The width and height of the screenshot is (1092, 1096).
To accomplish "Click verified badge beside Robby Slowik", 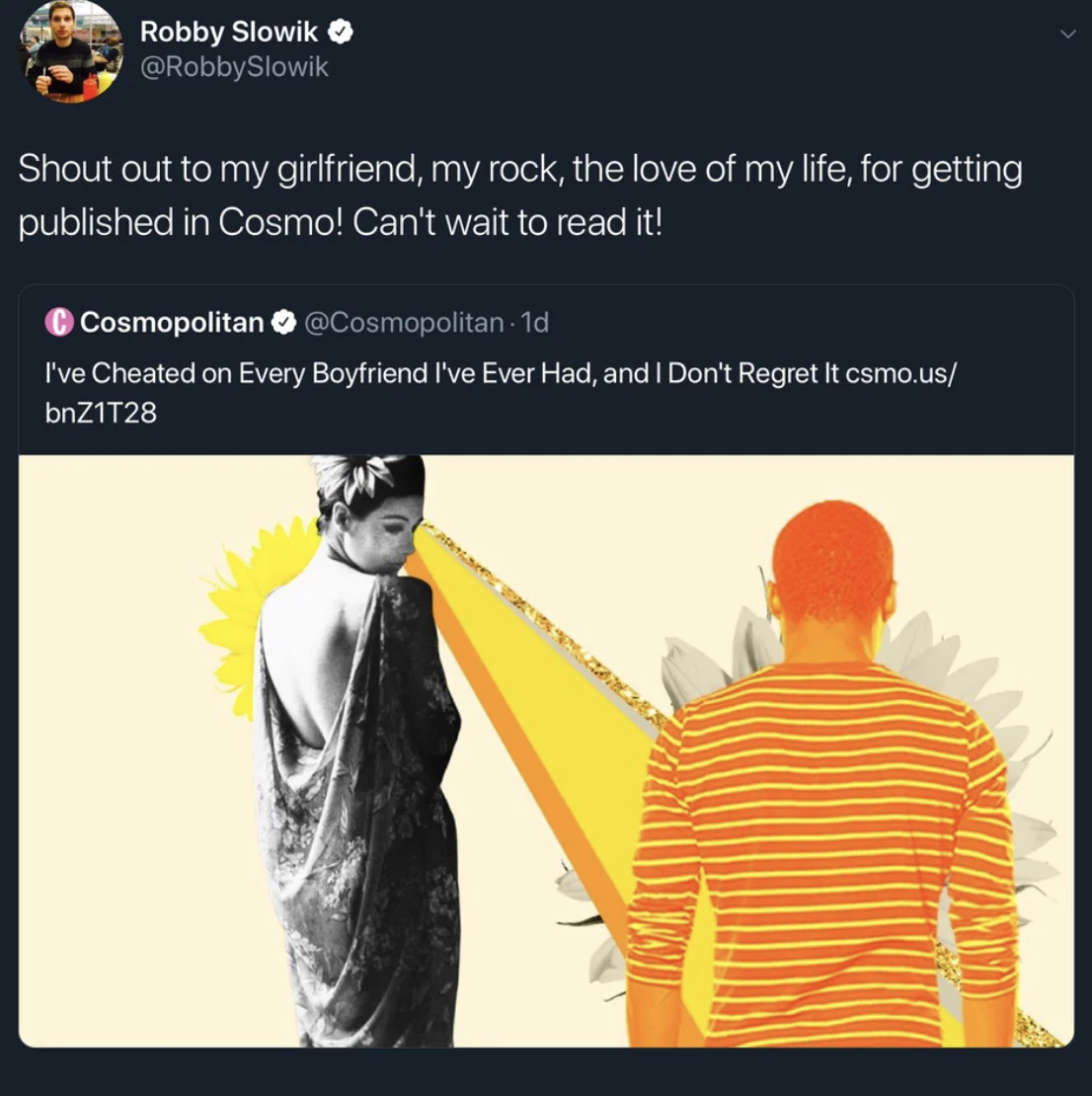I will pos(341,33).
